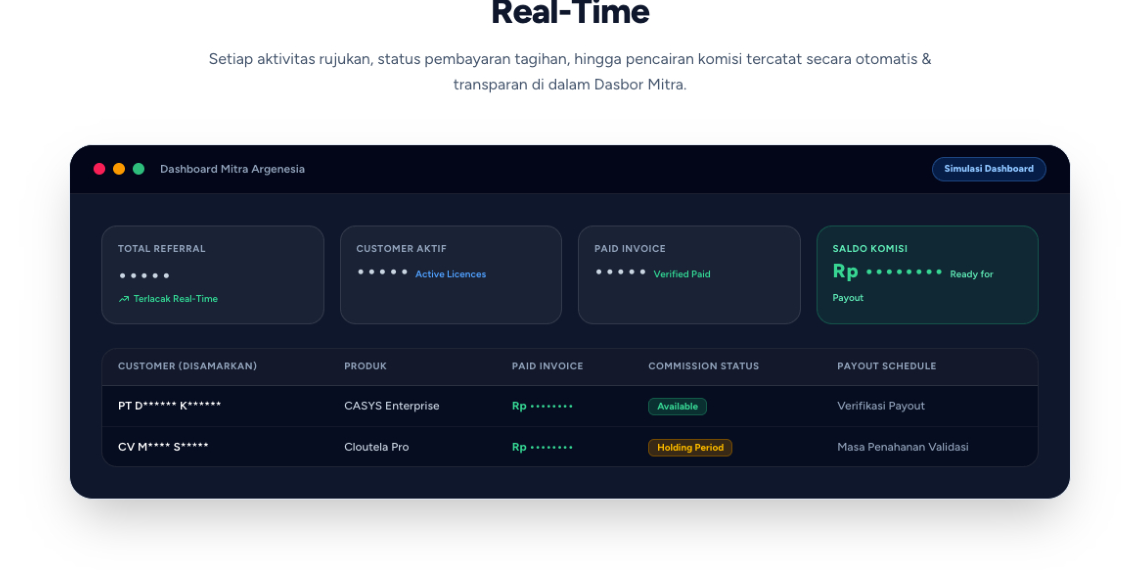Click the Customer (Disamarkan) column header

point(187,367)
